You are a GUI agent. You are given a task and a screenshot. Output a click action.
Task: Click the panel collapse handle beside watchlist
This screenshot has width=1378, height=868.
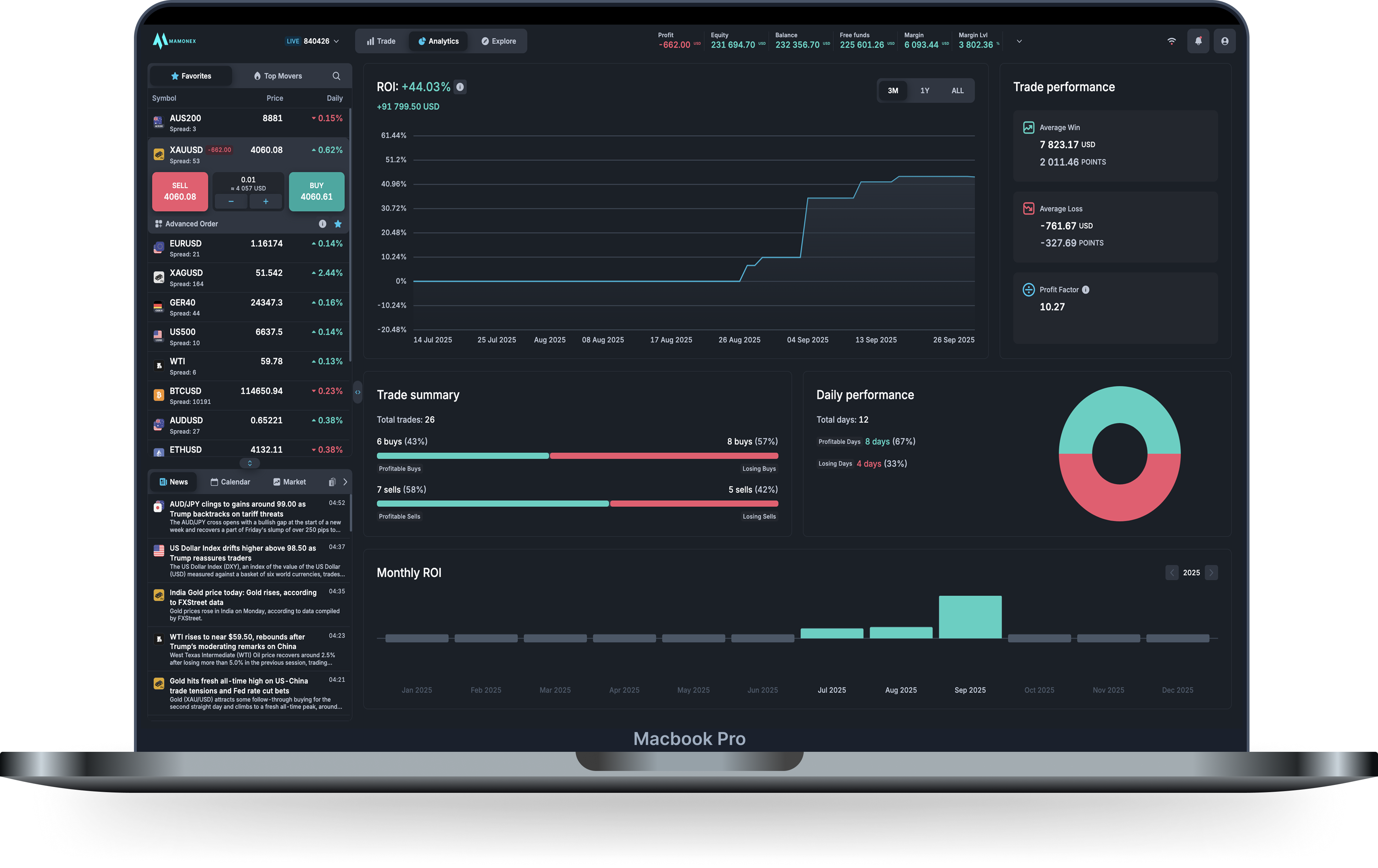point(358,392)
